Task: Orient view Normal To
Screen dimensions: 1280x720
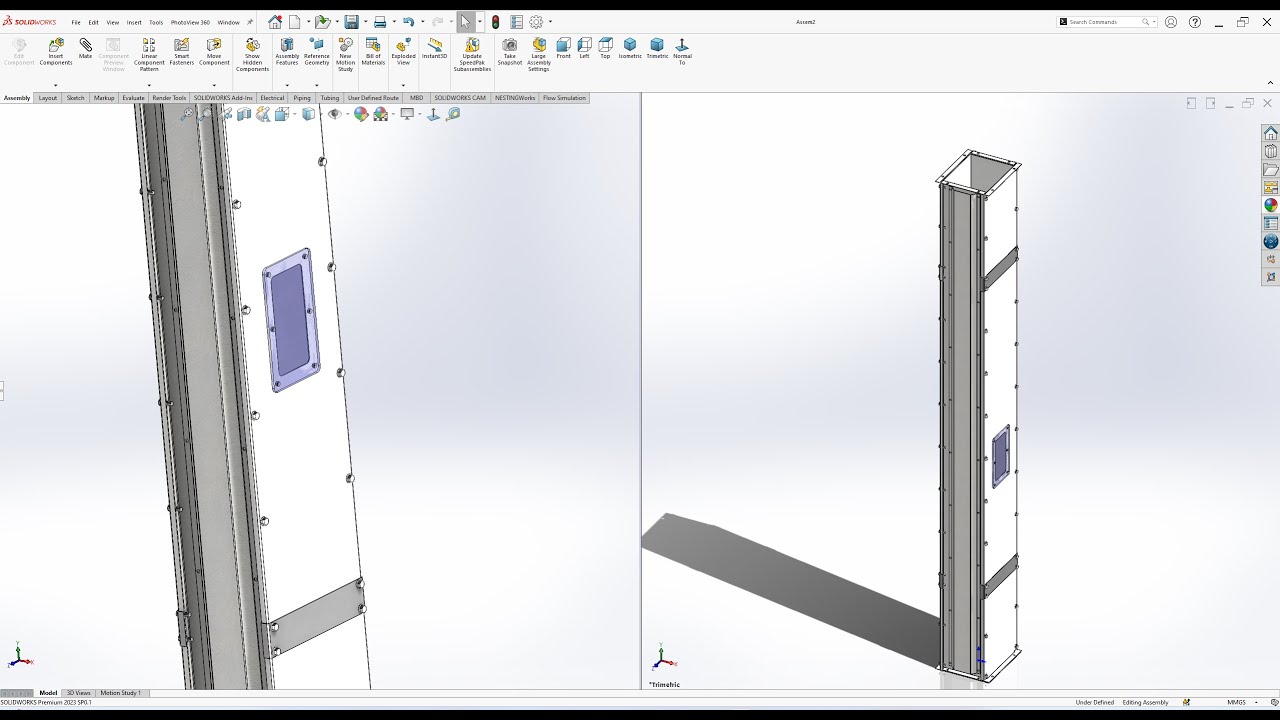Action: (682, 52)
